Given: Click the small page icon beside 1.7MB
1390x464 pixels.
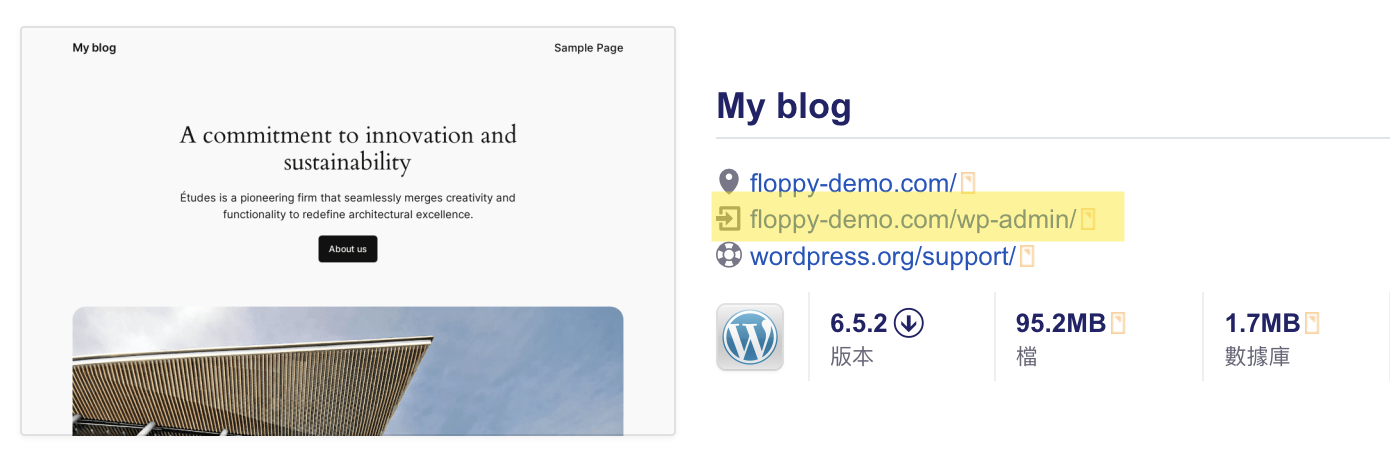Looking at the screenshot, I should click(x=1312, y=323).
